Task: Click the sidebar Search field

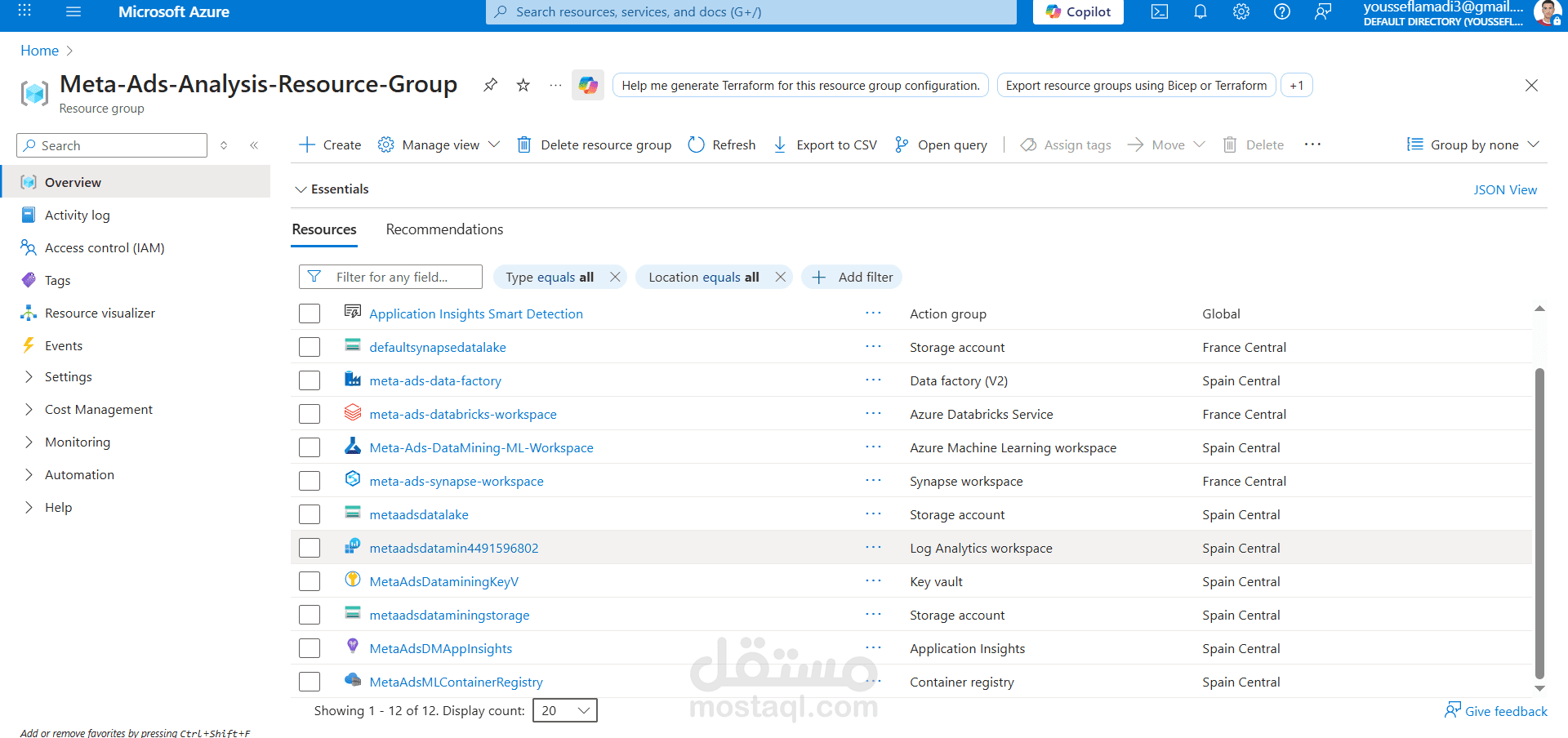Action: 112,145
